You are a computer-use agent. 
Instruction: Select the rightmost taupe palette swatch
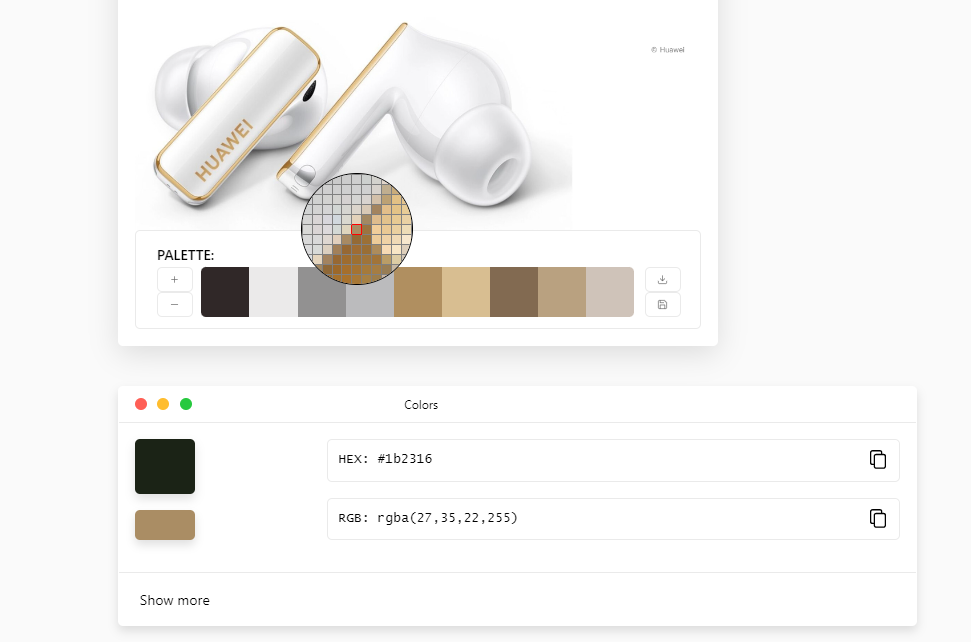610,291
